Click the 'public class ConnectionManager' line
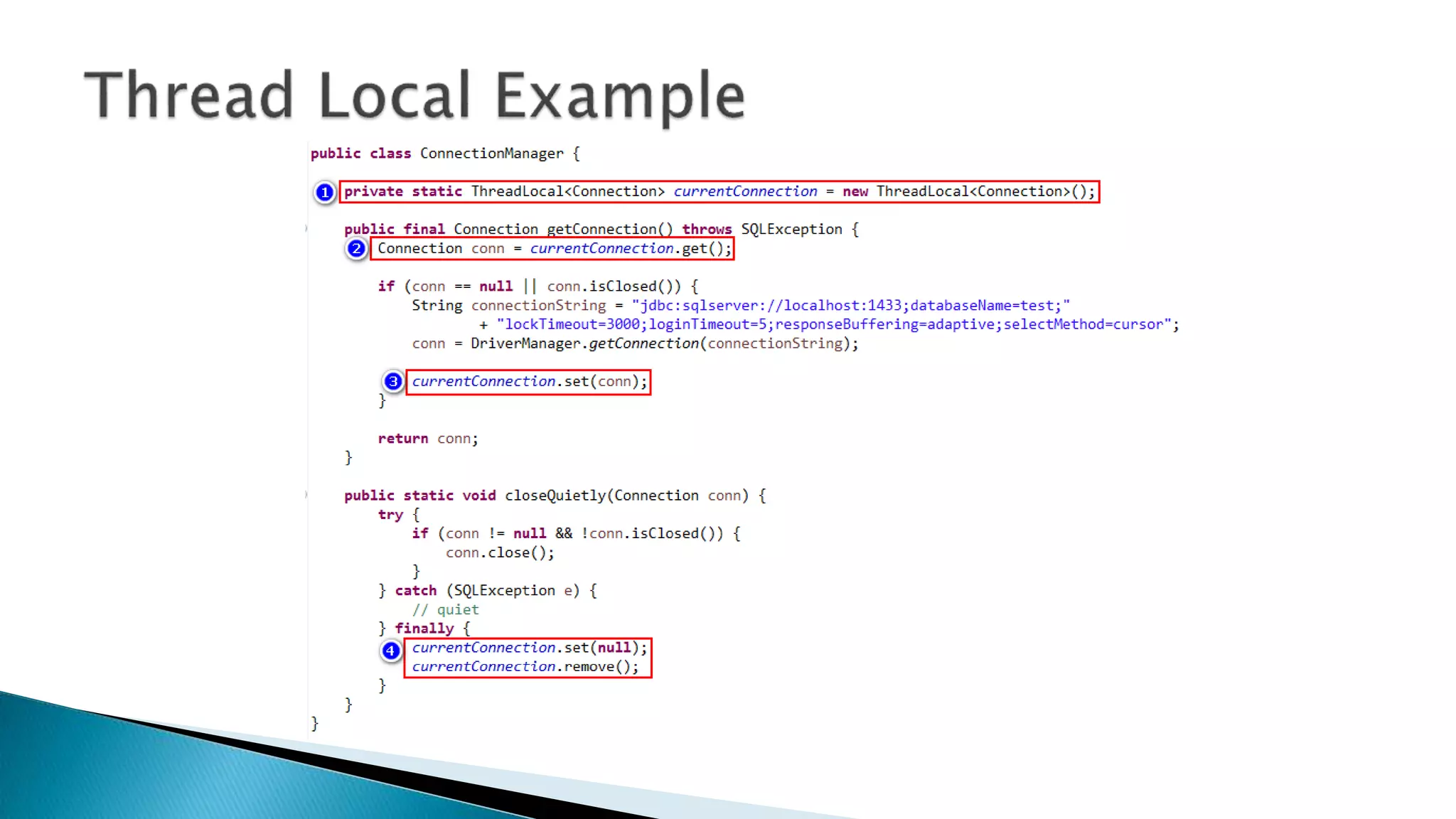 [445, 154]
